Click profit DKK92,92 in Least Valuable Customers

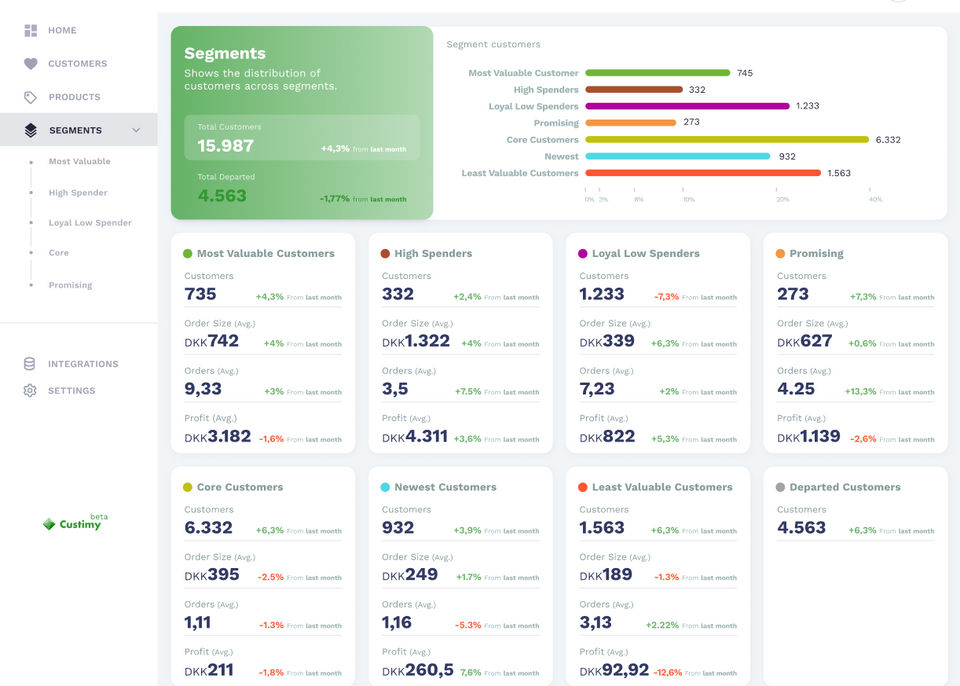[614, 670]
